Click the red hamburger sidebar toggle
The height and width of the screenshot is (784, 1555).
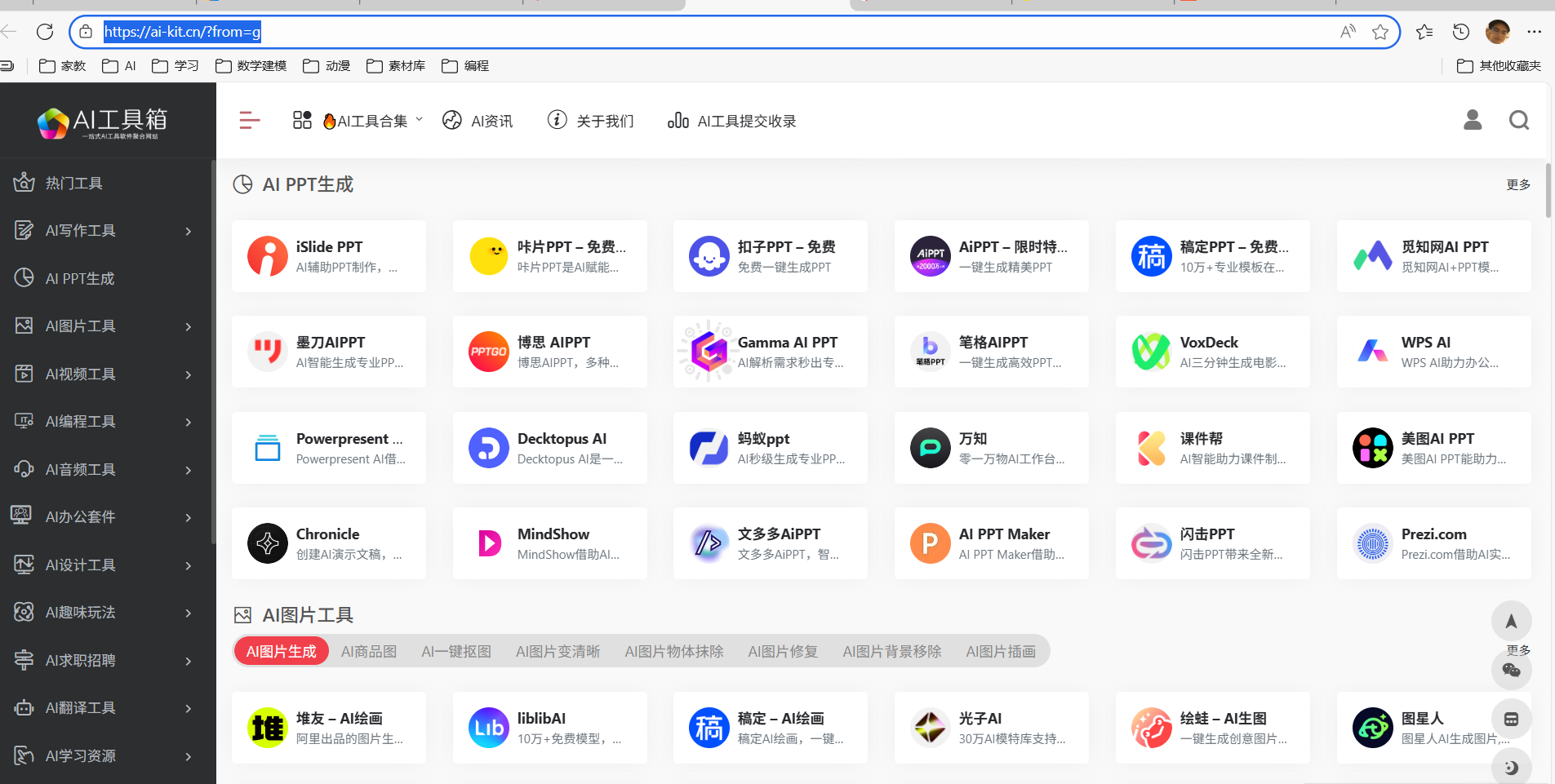(x=250, y=121)
